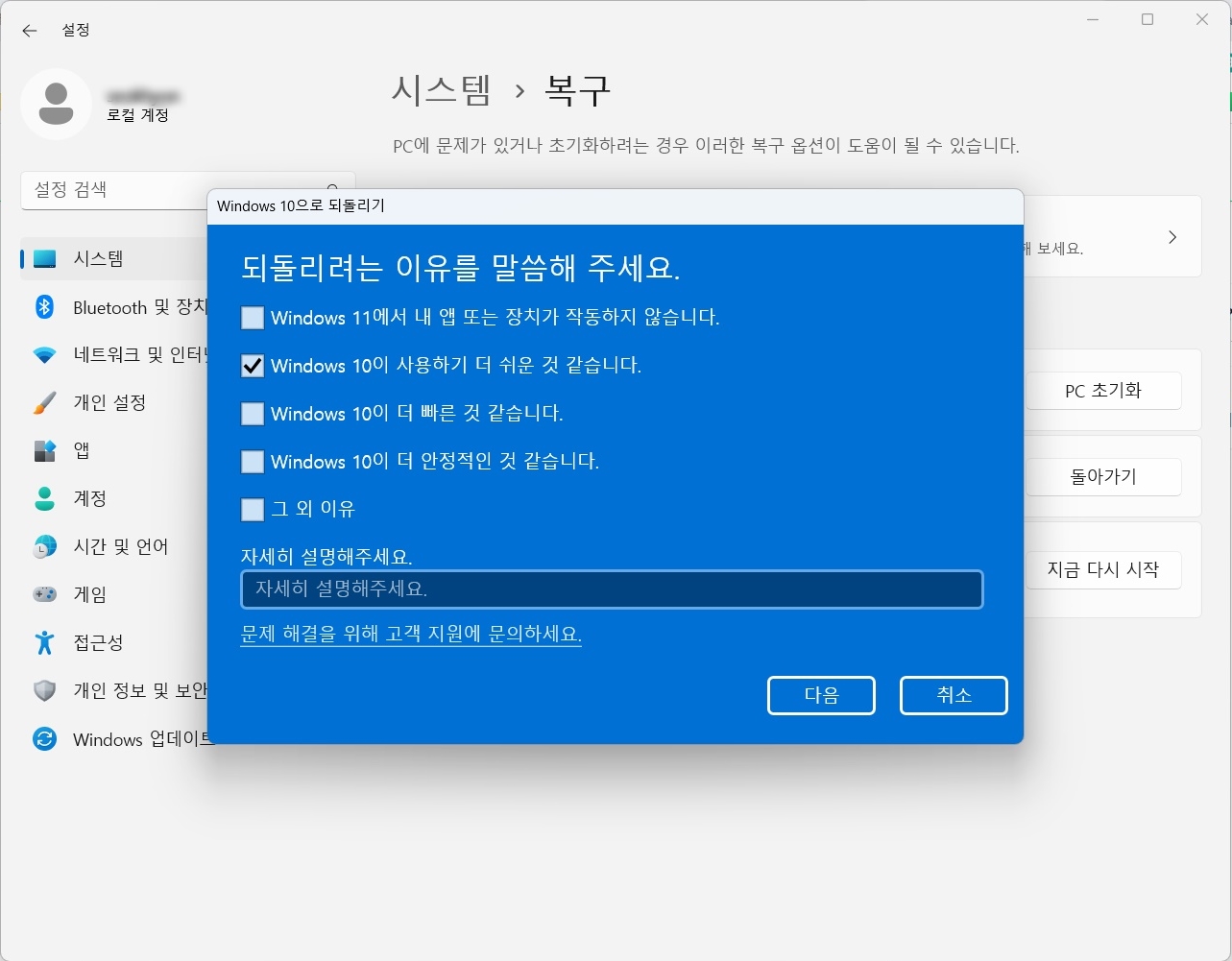Click the 개인 정보 및 보안 shield icon

coord(44,691)
